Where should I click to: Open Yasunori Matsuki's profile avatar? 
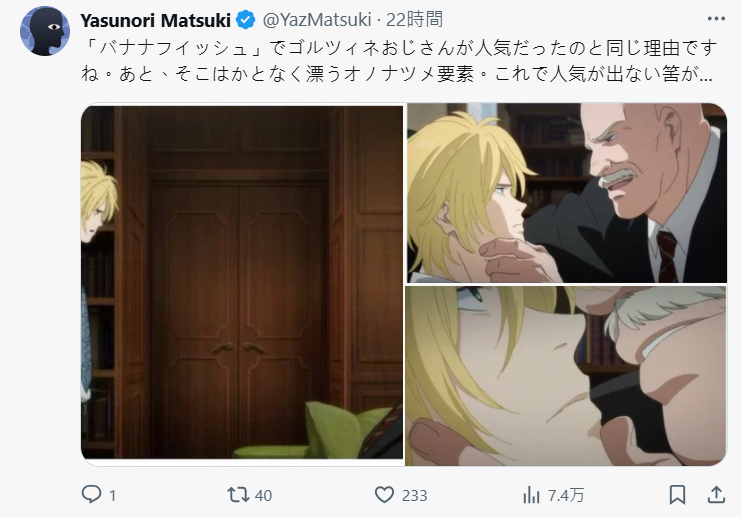45,31
